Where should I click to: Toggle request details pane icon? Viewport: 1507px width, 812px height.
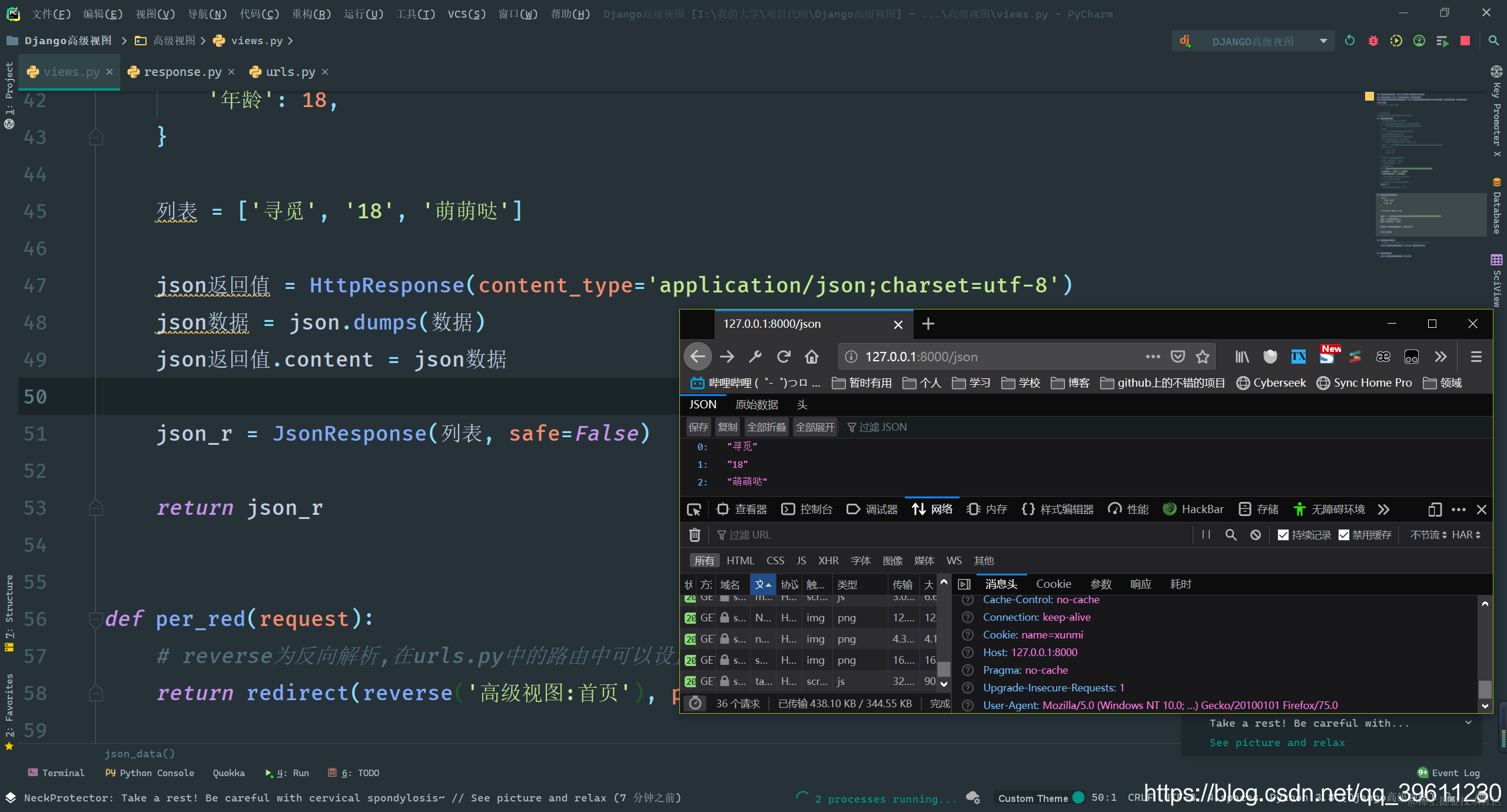[x=964, y=584]
